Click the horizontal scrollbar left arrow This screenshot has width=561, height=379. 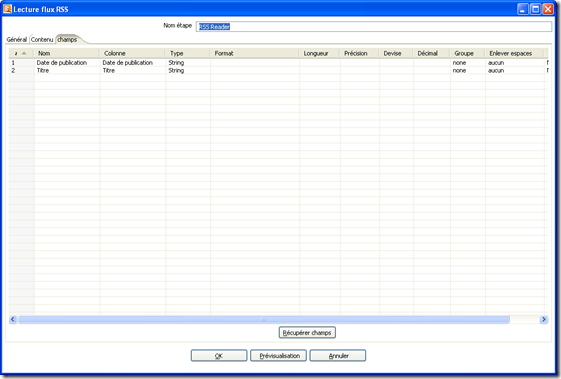click(x=13, y=319)
